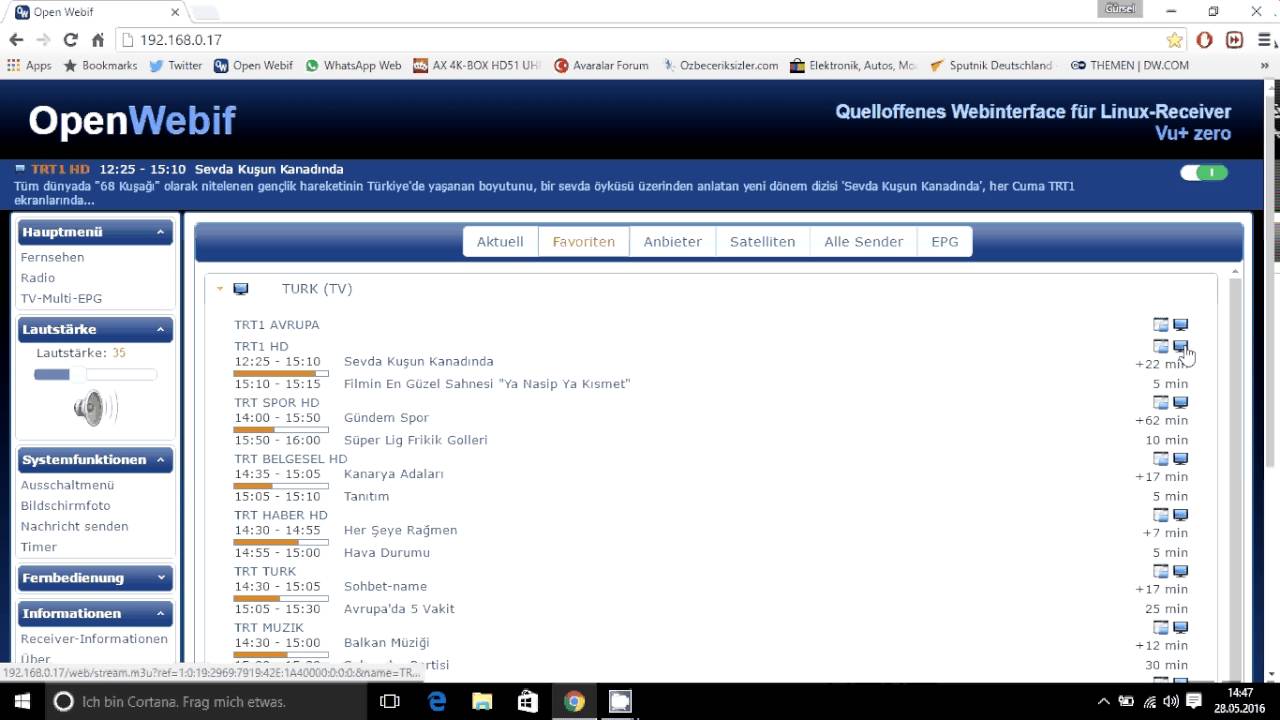Image resolution: width=1280 pixels, height=720 pixels.
Task: Open Fernsehen in the main menu
Action: point(53,257)
